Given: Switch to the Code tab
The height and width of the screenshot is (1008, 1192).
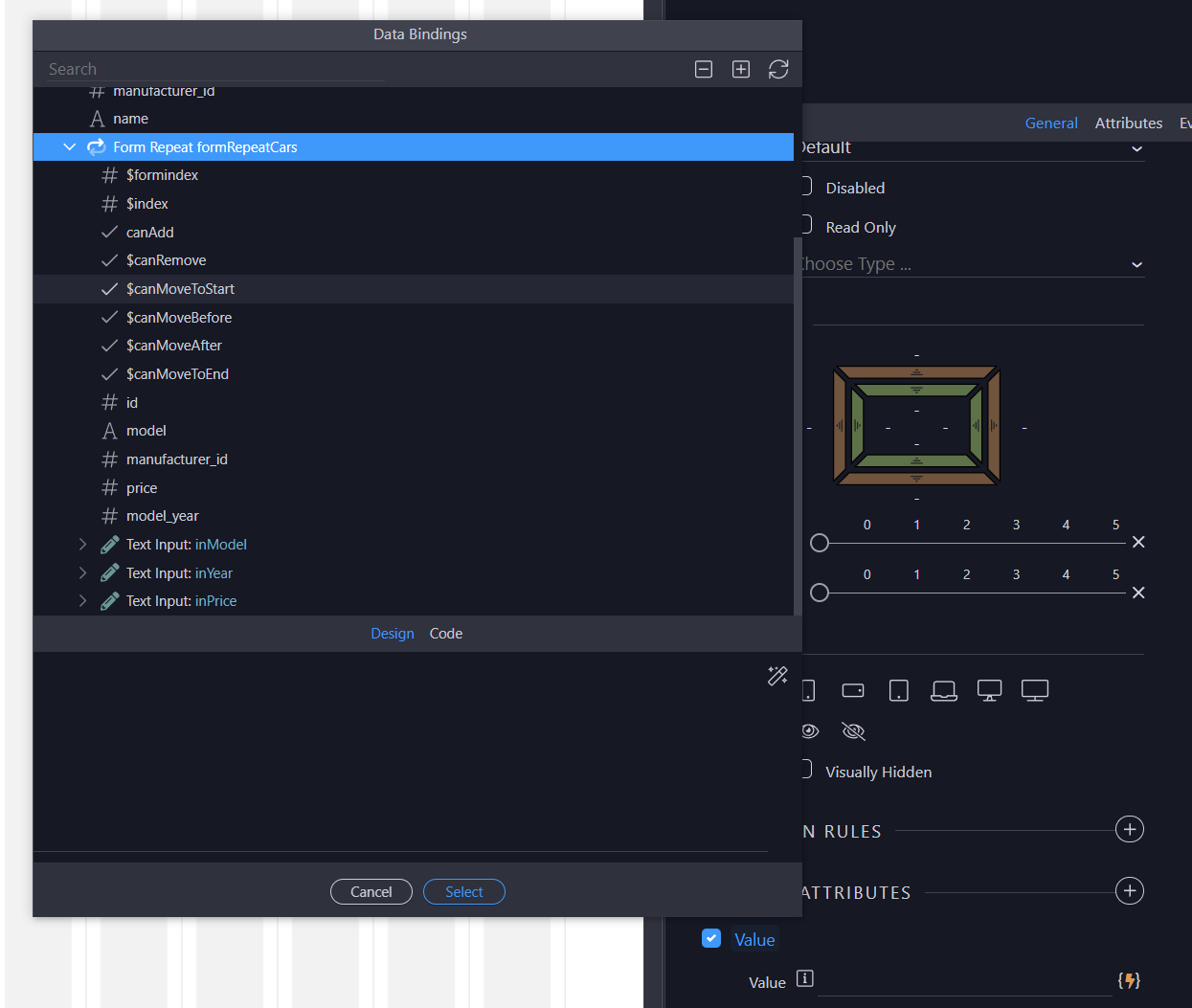Looking at the screenshot, I should click(446, 634).
